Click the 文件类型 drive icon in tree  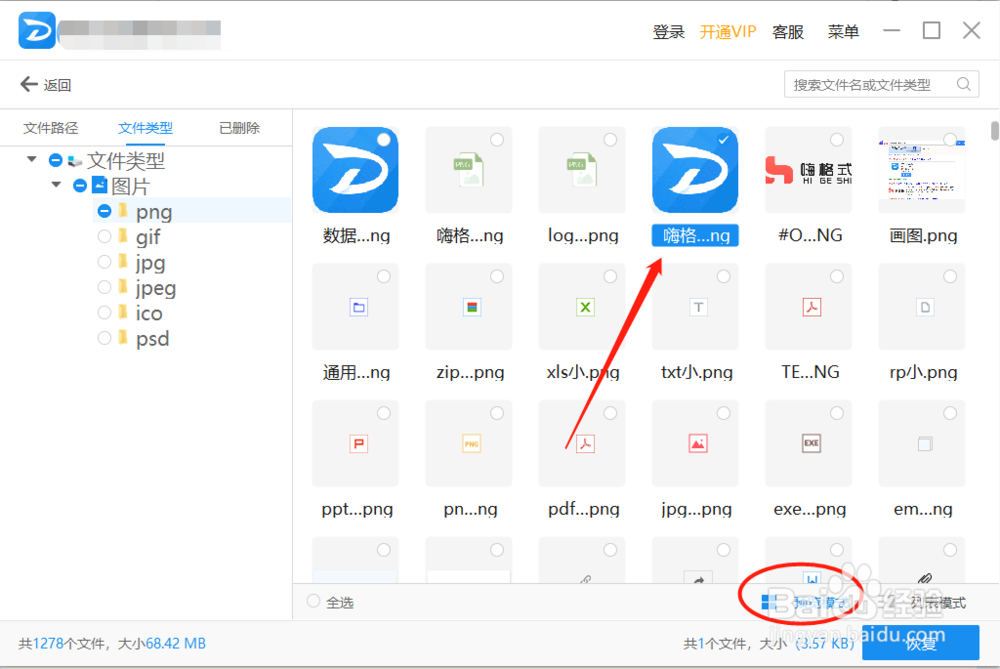75,161
